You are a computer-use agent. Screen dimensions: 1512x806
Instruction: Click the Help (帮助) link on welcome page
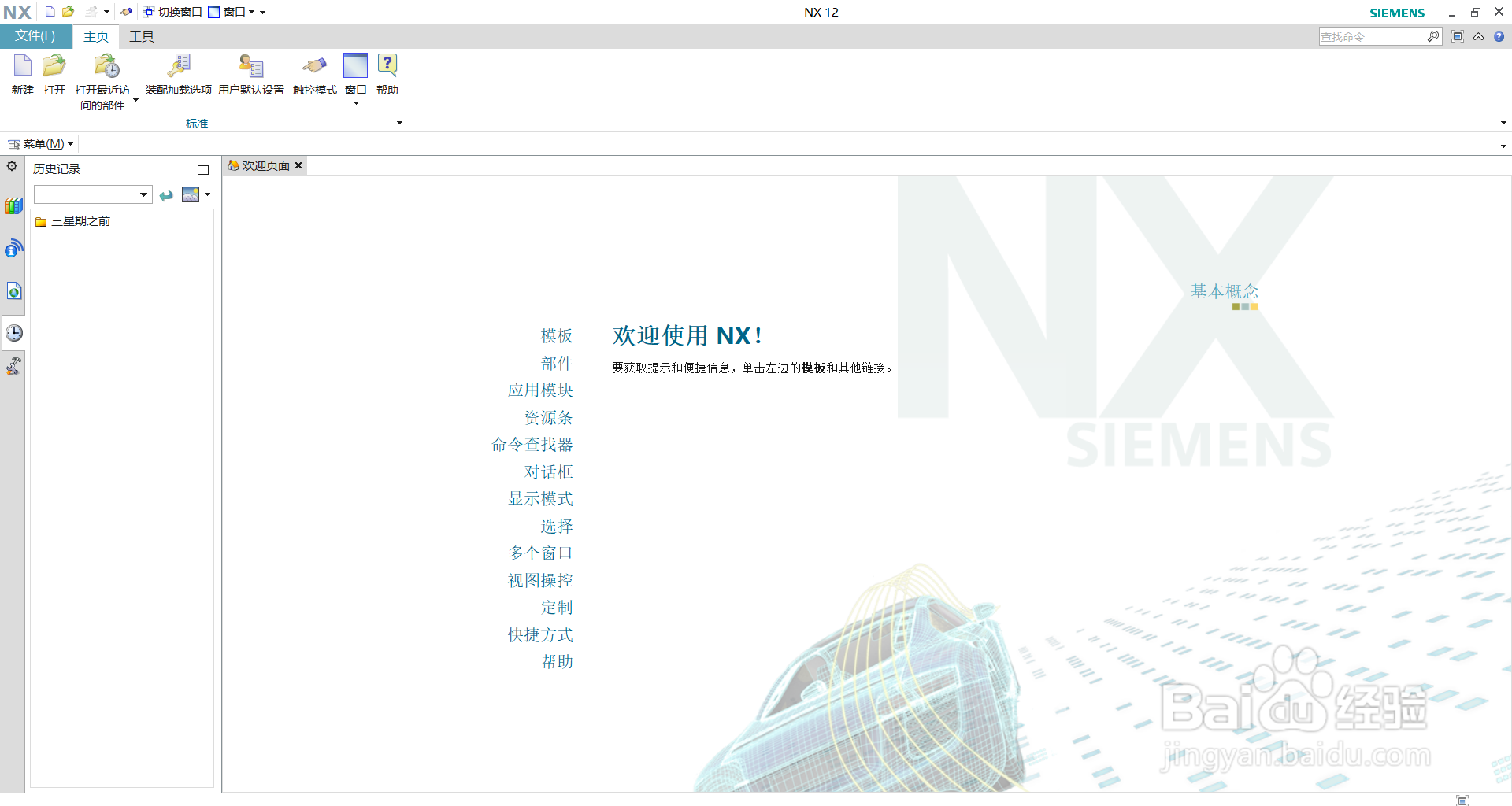[557, 662]
